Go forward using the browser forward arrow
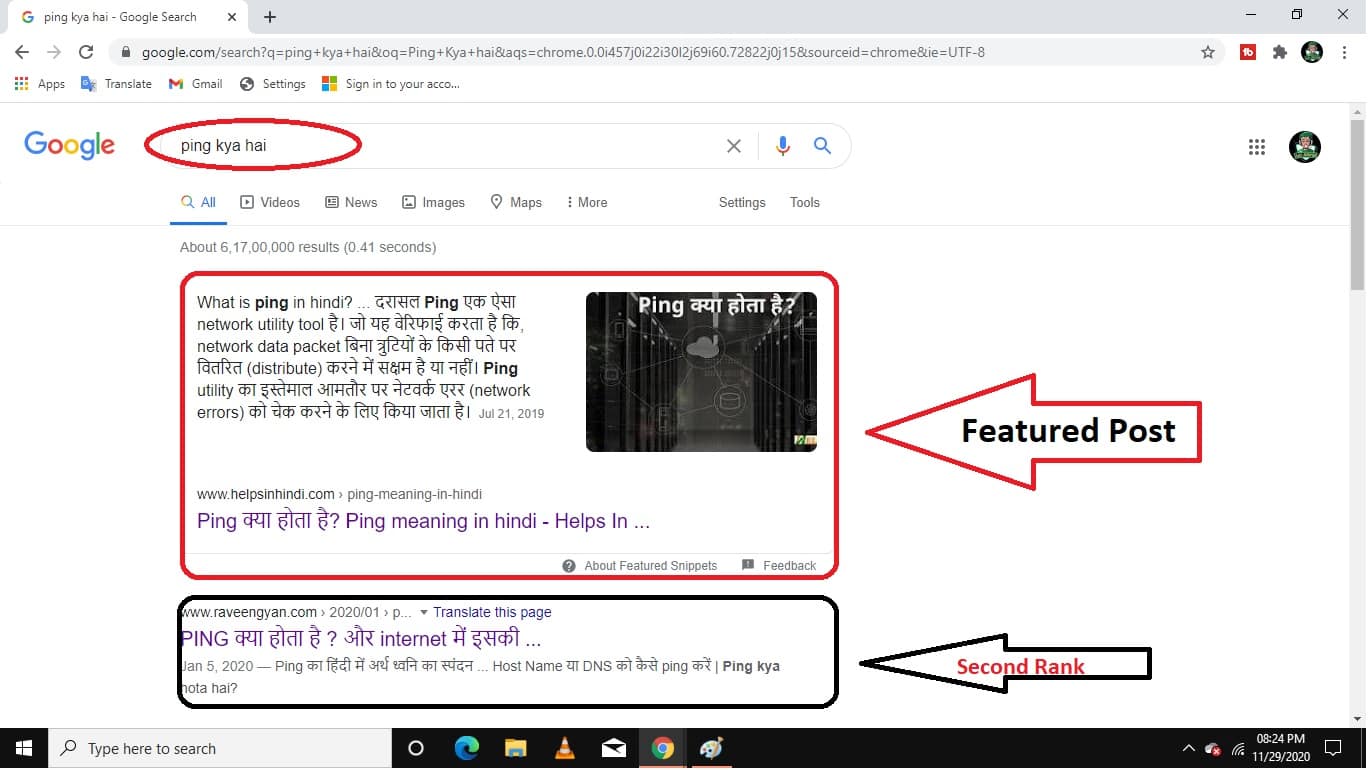1368x770 pixels. [54, 52]
